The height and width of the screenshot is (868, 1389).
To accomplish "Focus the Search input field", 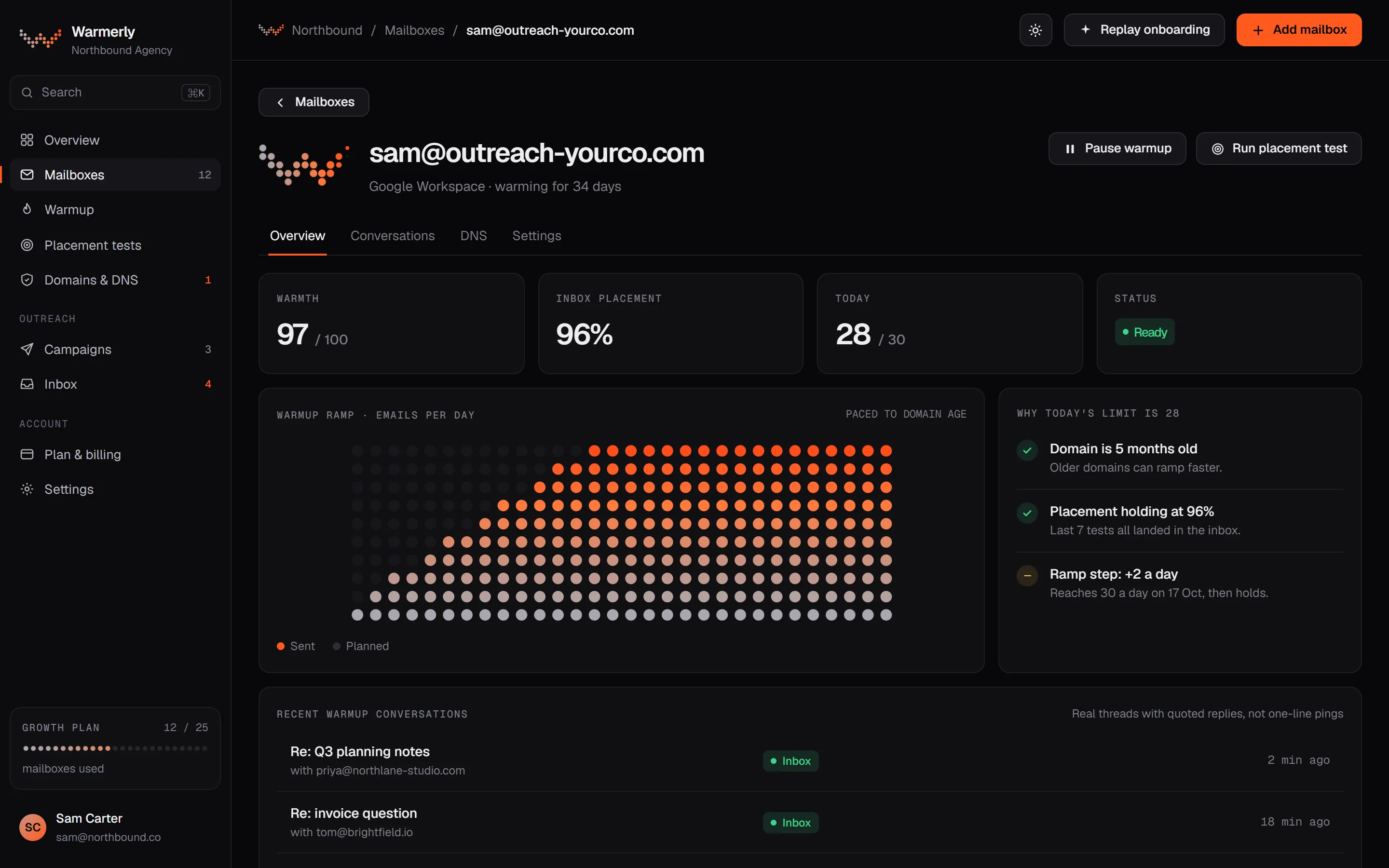I will click(x=115, y=93).
